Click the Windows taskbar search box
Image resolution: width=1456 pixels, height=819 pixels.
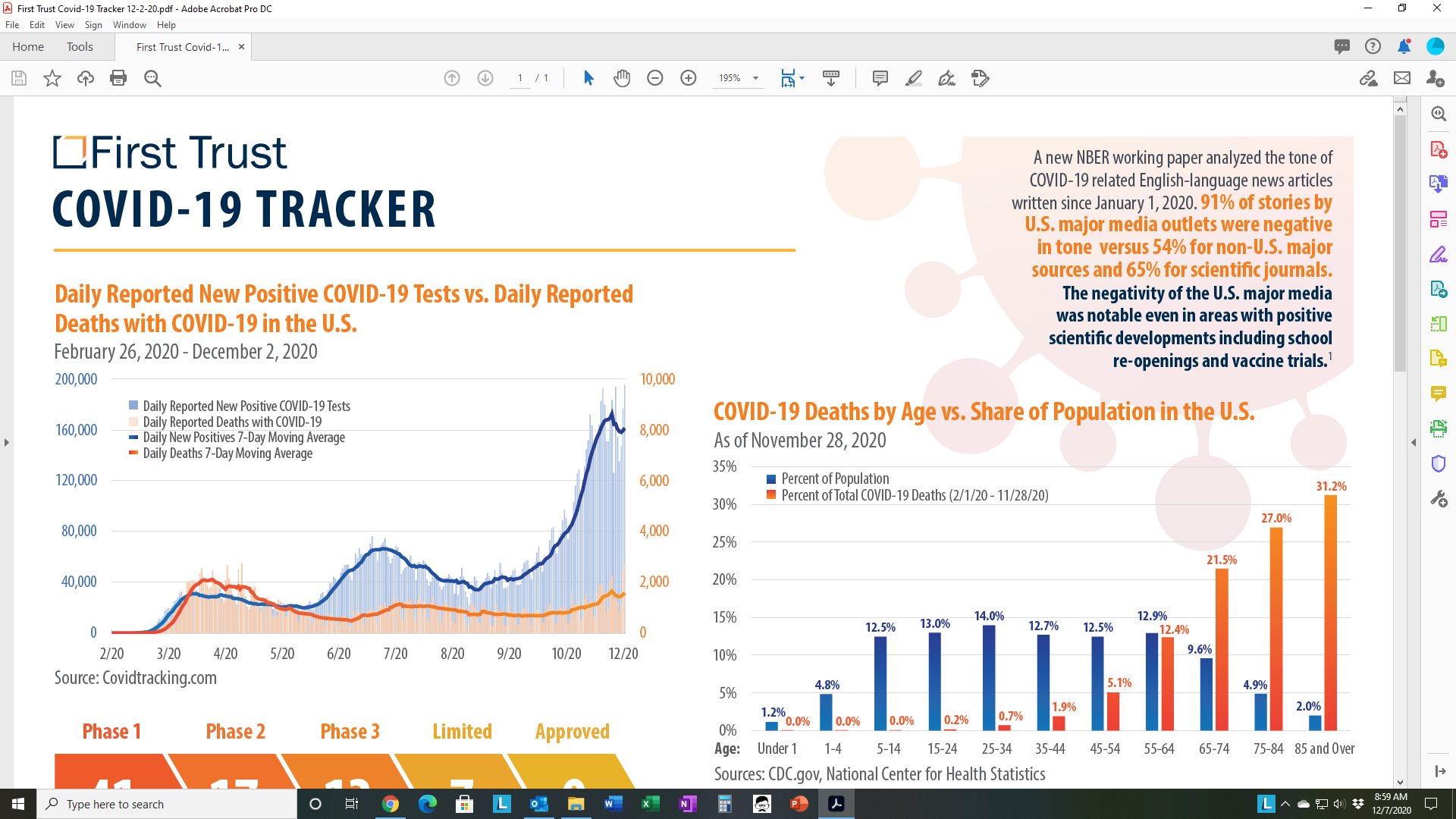tap(167, 804)
